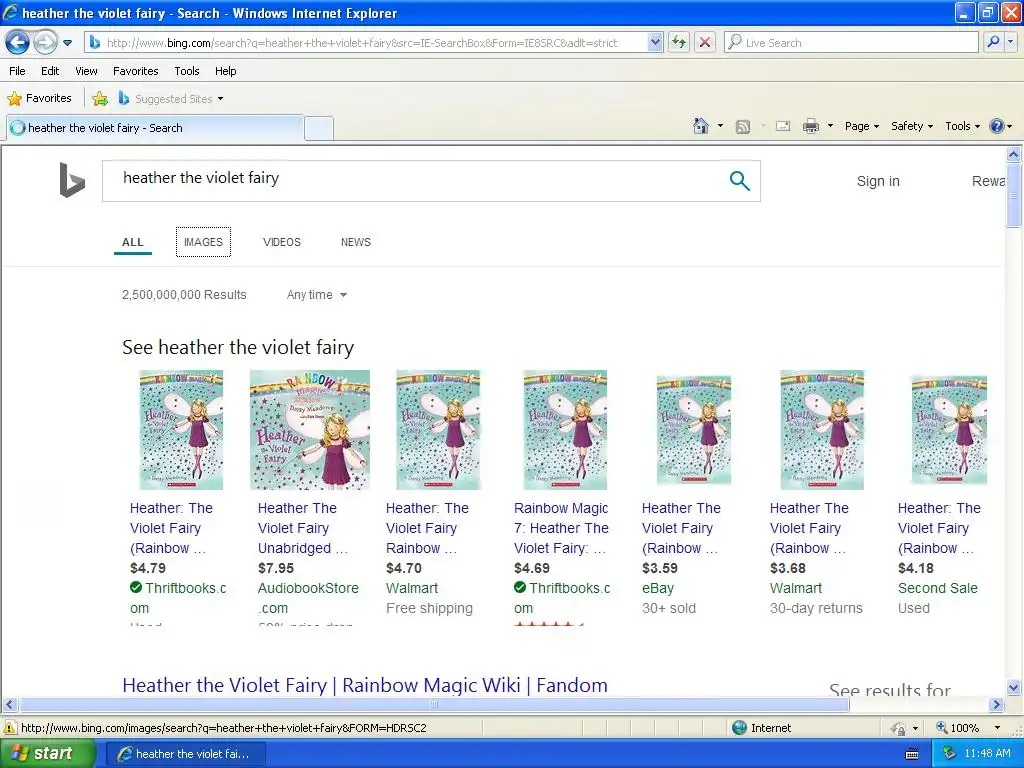This screenshot has height=768, width=1024.
Task: Click the Bing search magnifier icon
Action: (739, 180)
